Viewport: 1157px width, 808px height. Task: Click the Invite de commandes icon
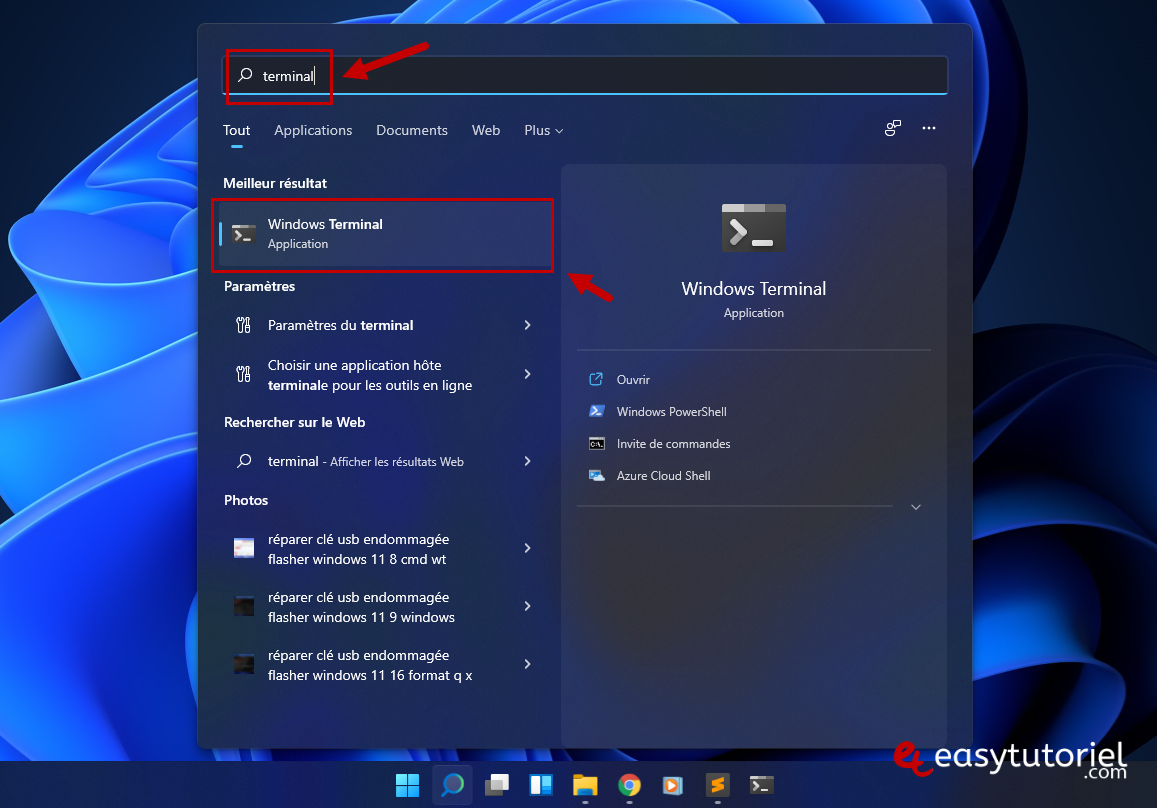tap(596, 444)
